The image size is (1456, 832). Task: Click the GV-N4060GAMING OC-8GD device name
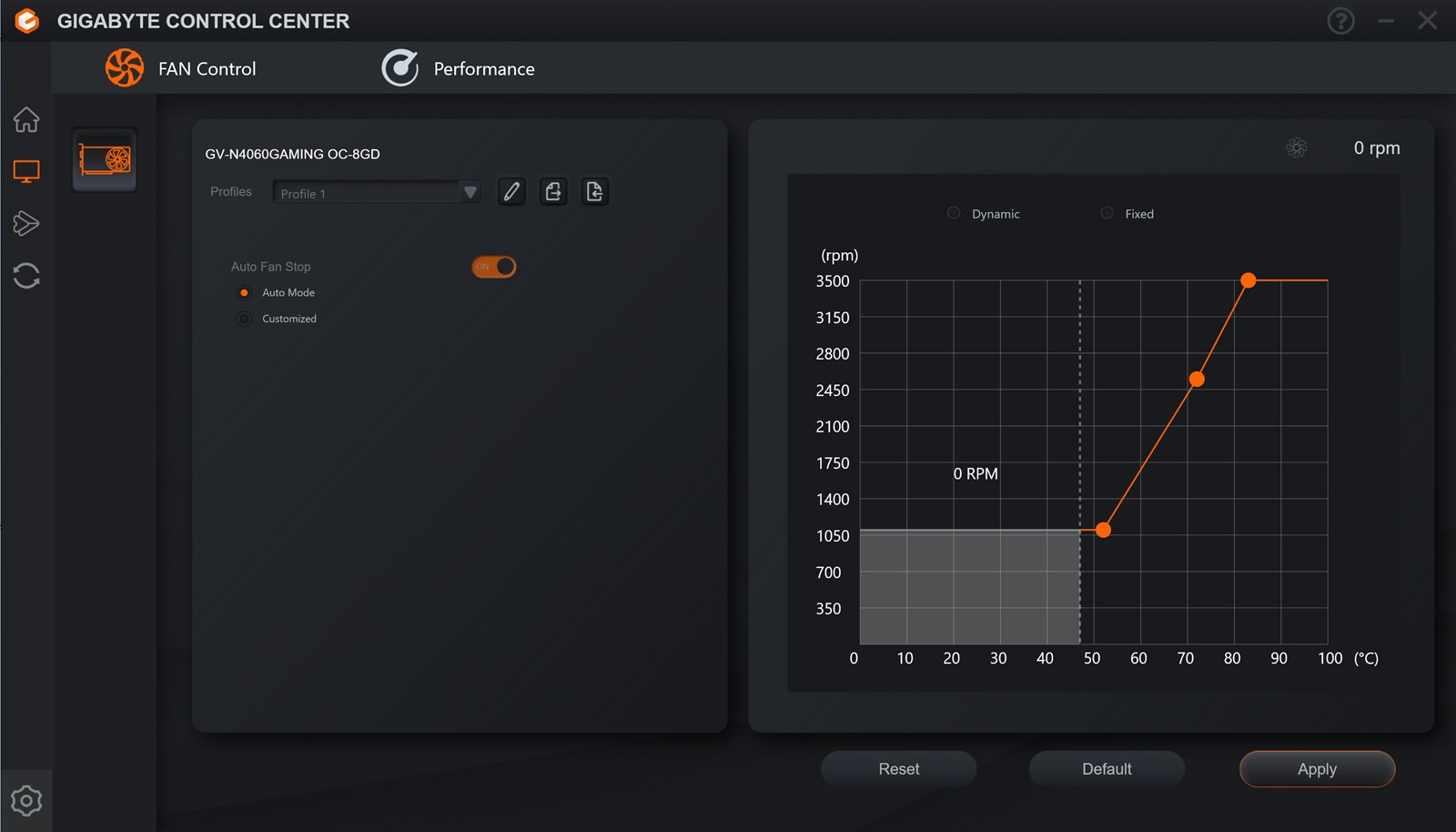pyautogui.click(x=292, y=154)
